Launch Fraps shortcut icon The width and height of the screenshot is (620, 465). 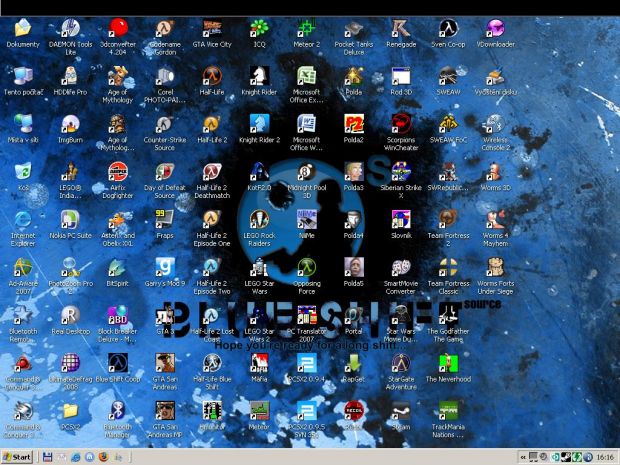(165, 220)
